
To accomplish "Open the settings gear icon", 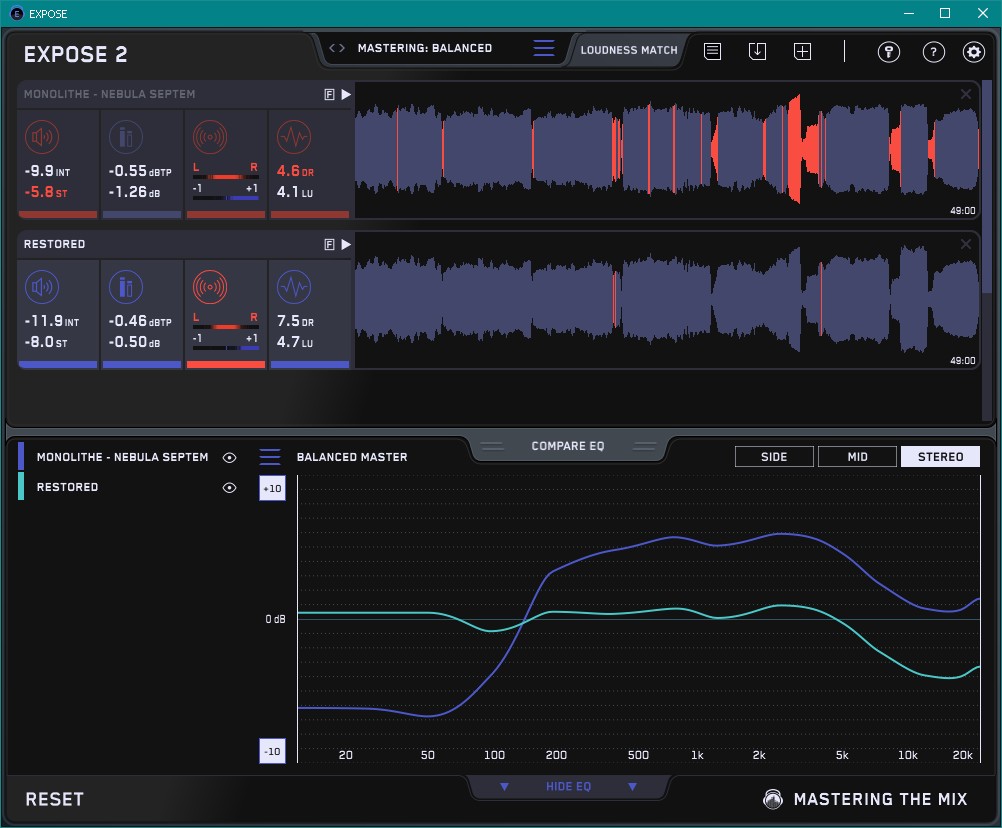I will pyautogui.click(x=973, y=52).
